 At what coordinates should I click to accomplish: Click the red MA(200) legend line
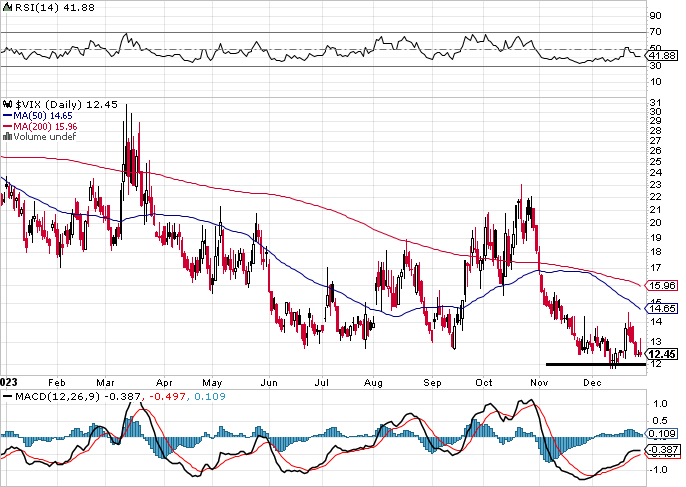[7, 126]
